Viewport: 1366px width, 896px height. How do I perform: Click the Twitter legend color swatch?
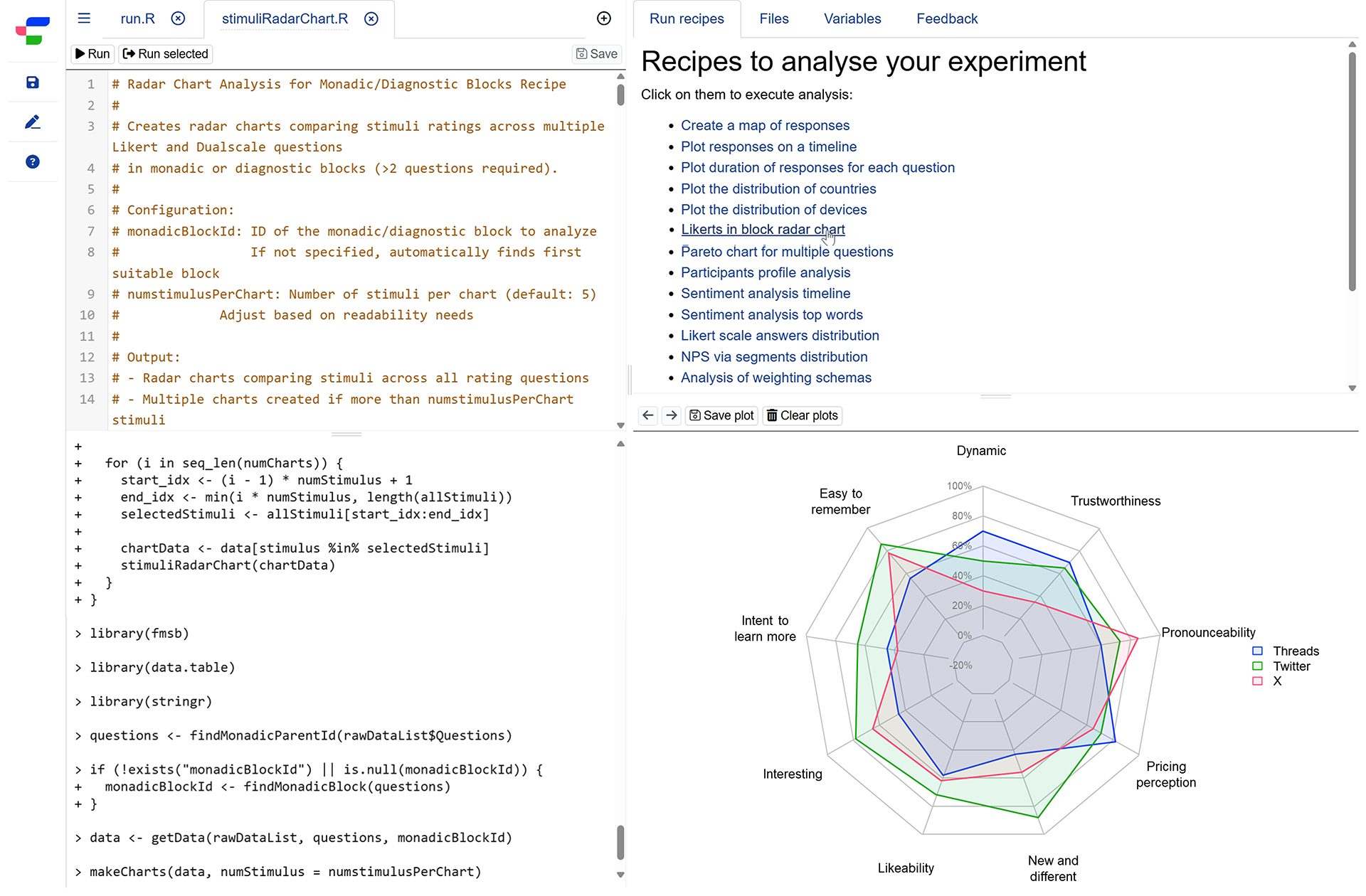(1257, 666)
